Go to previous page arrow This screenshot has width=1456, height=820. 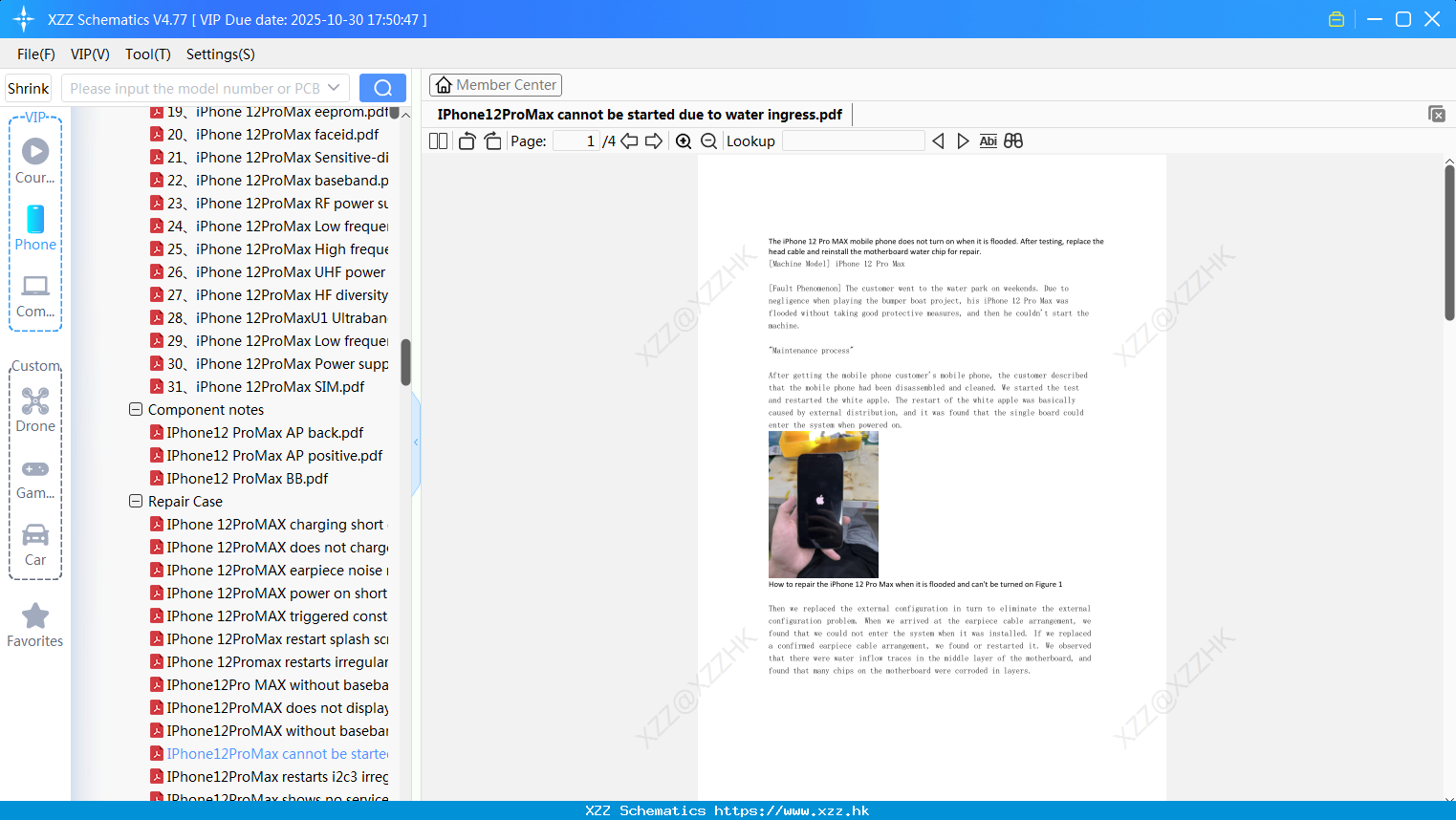coord(629,141)
